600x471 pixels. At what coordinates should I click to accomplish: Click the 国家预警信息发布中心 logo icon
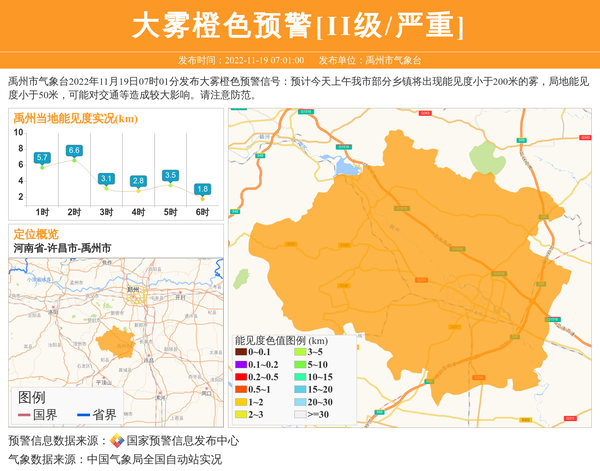click(117, 441)
